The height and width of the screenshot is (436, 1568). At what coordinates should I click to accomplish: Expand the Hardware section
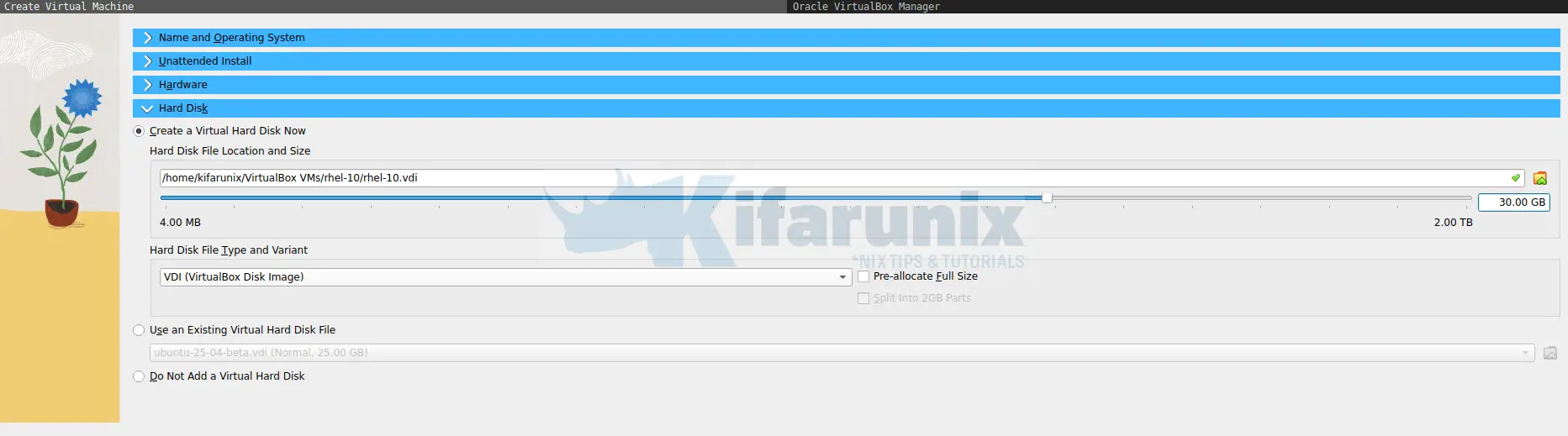(x=846, y=85)
